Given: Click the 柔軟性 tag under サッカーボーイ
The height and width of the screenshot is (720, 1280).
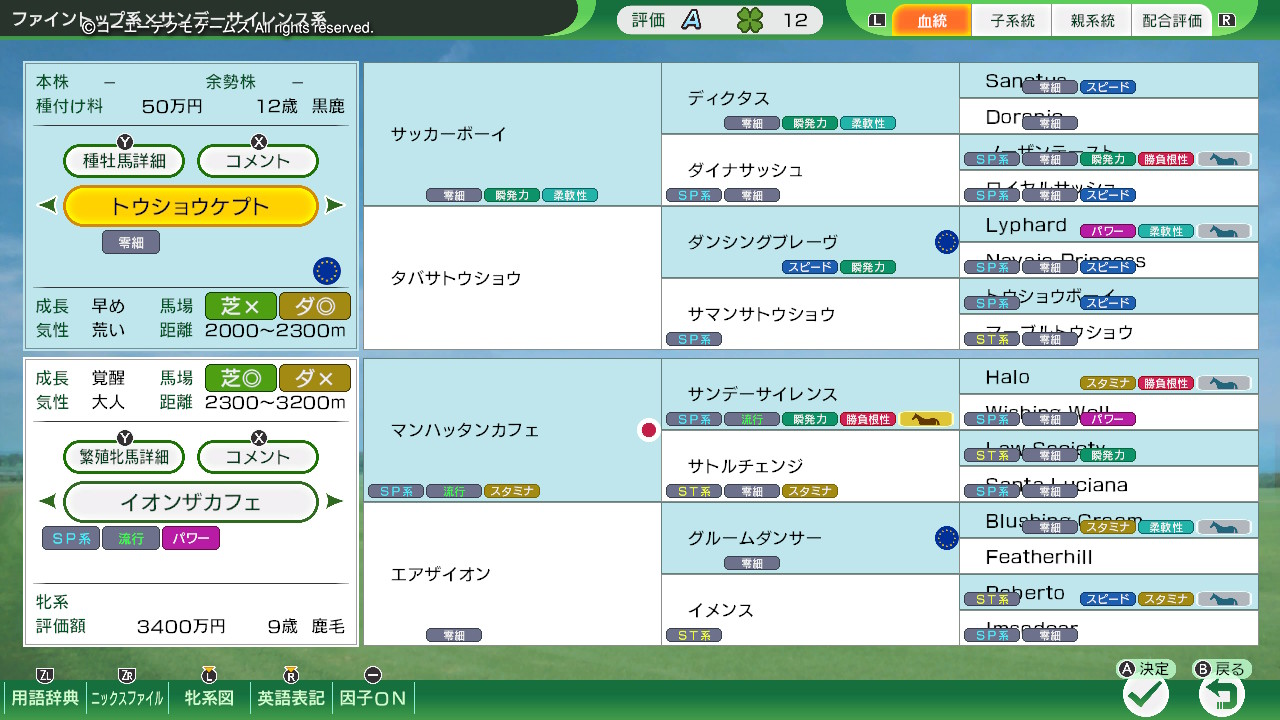Looking at the screenshot, I should [570, 195].
